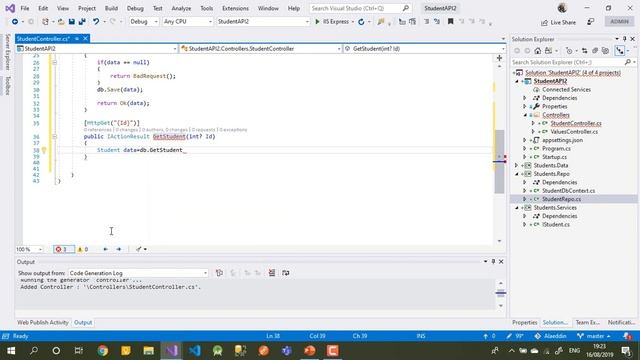
Task: Switch to the Properties panel tab
Action: 524,322
